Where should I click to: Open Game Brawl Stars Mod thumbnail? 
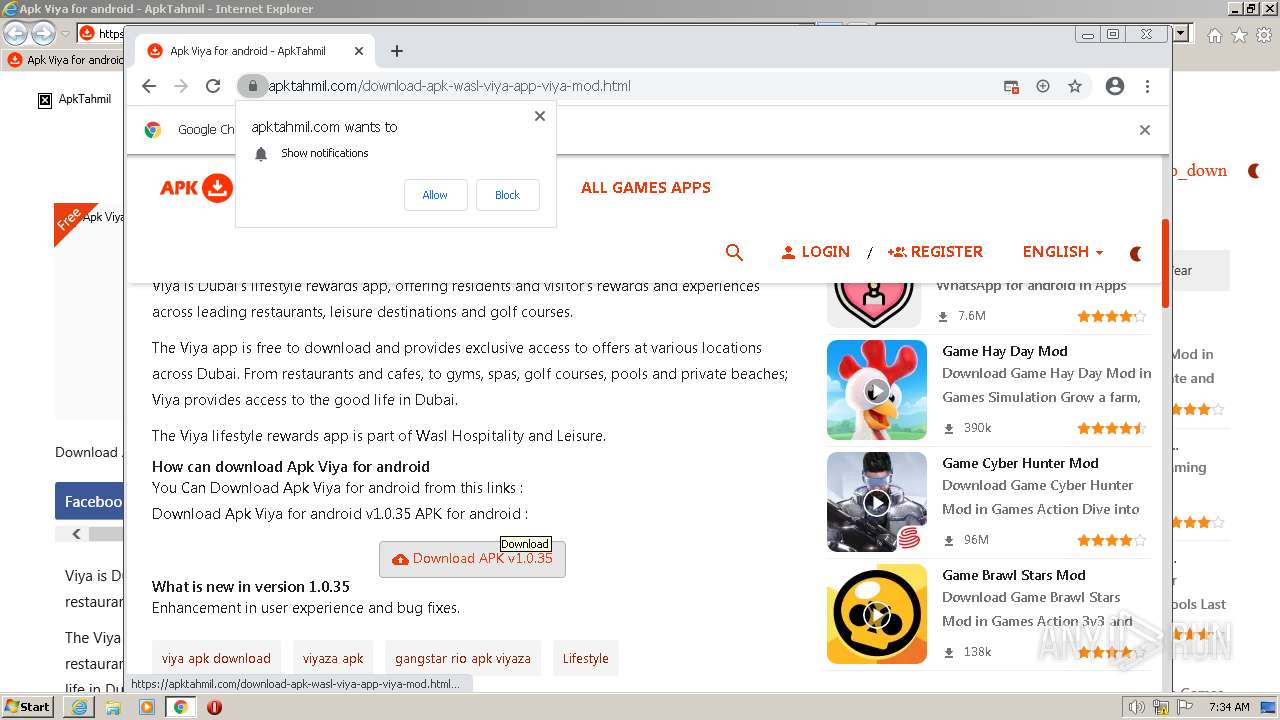(x=877, y=614)
